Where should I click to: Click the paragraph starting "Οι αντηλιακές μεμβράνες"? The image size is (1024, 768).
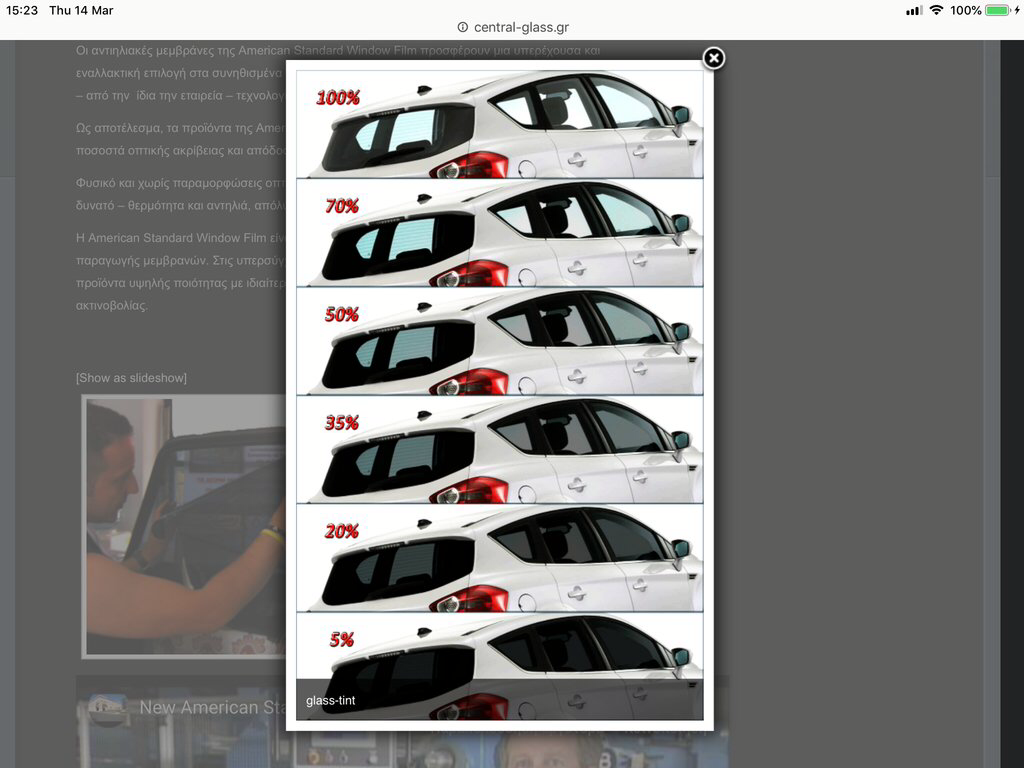click(x=180, y=73)
